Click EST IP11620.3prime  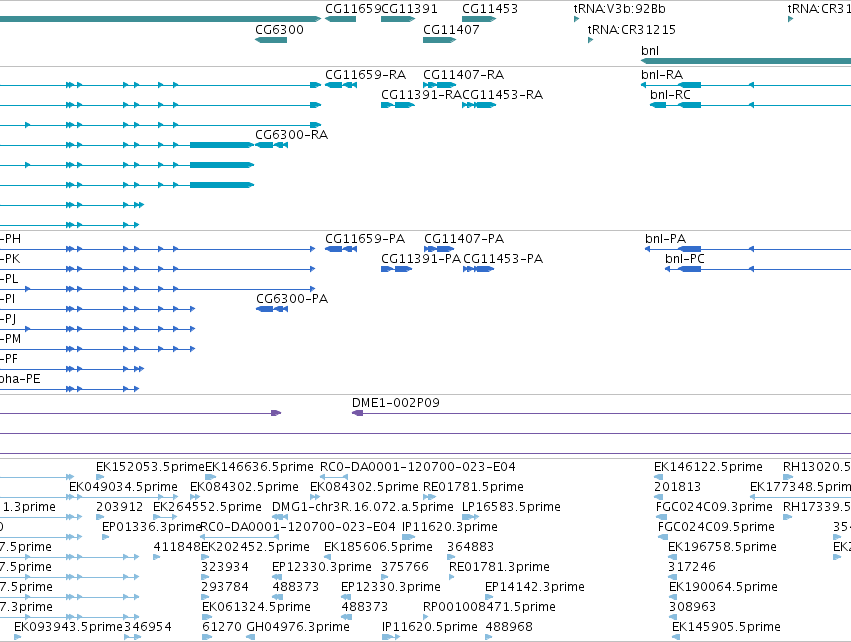coord(449,527)
